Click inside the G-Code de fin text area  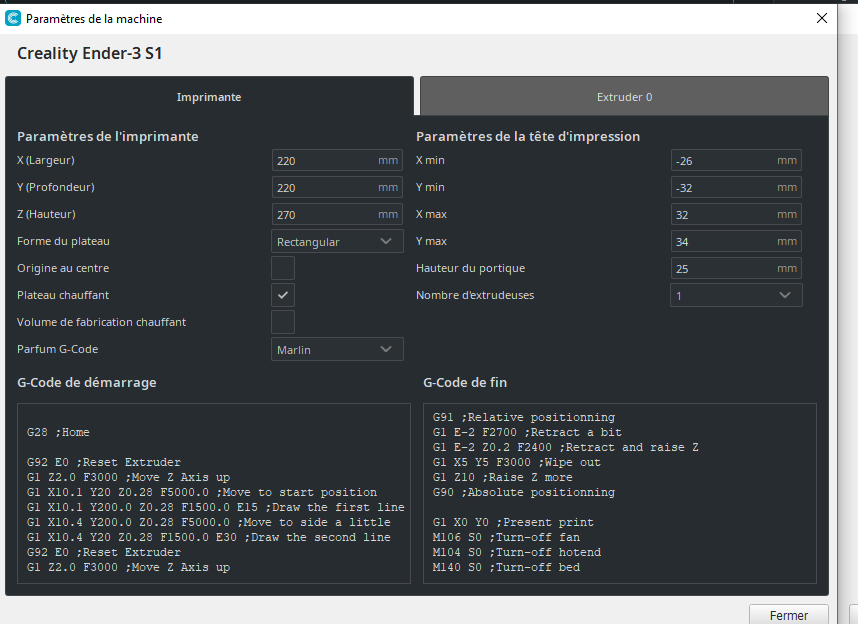click(x=620, y=493)
